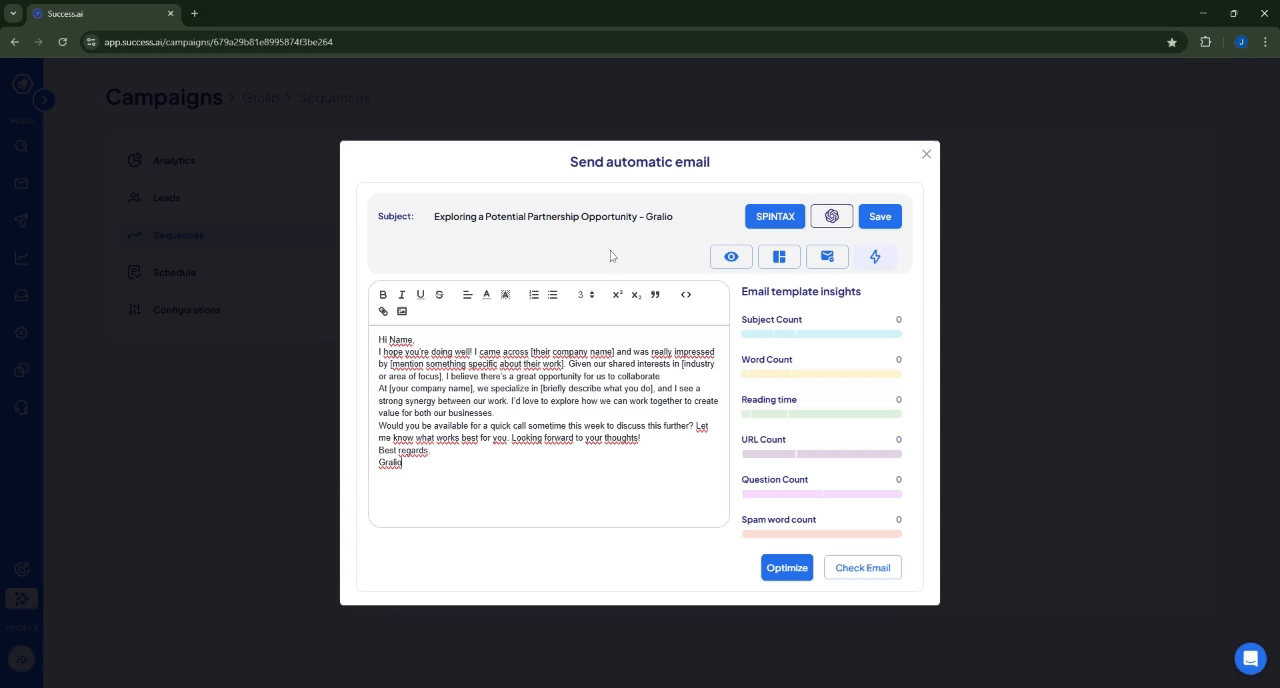Click the URL Count label
Viewport: 1280px width, 688px height.
click(763, 440)
